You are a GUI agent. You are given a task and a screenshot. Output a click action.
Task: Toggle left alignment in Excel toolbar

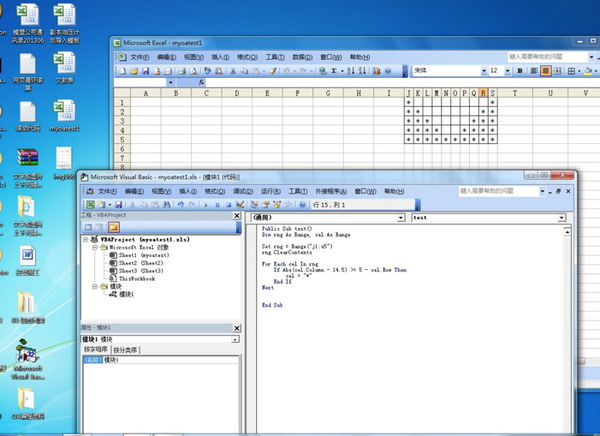pyautogui.click(x=534, y=71)
